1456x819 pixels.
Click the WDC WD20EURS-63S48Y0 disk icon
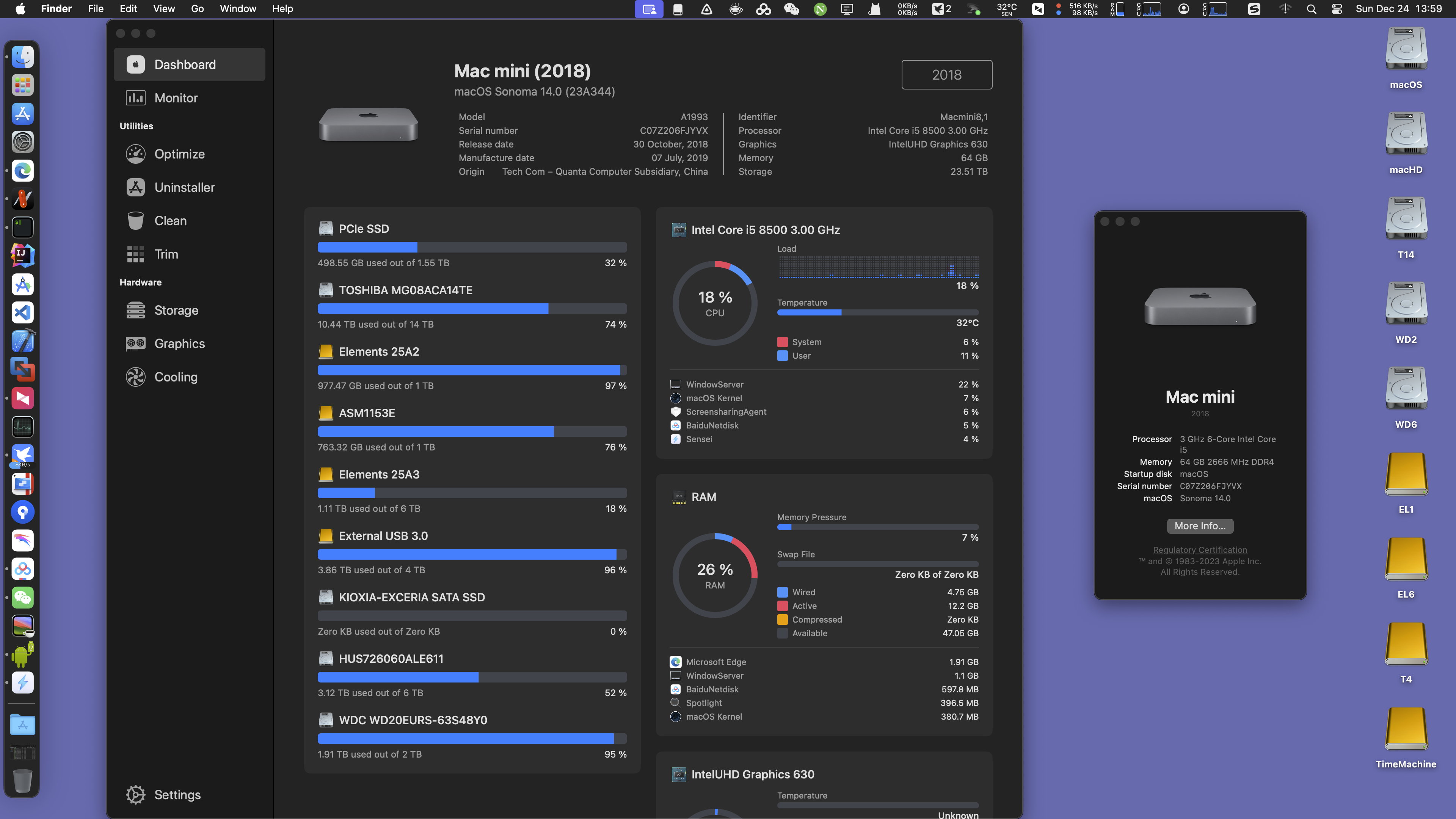click(326, 720)
